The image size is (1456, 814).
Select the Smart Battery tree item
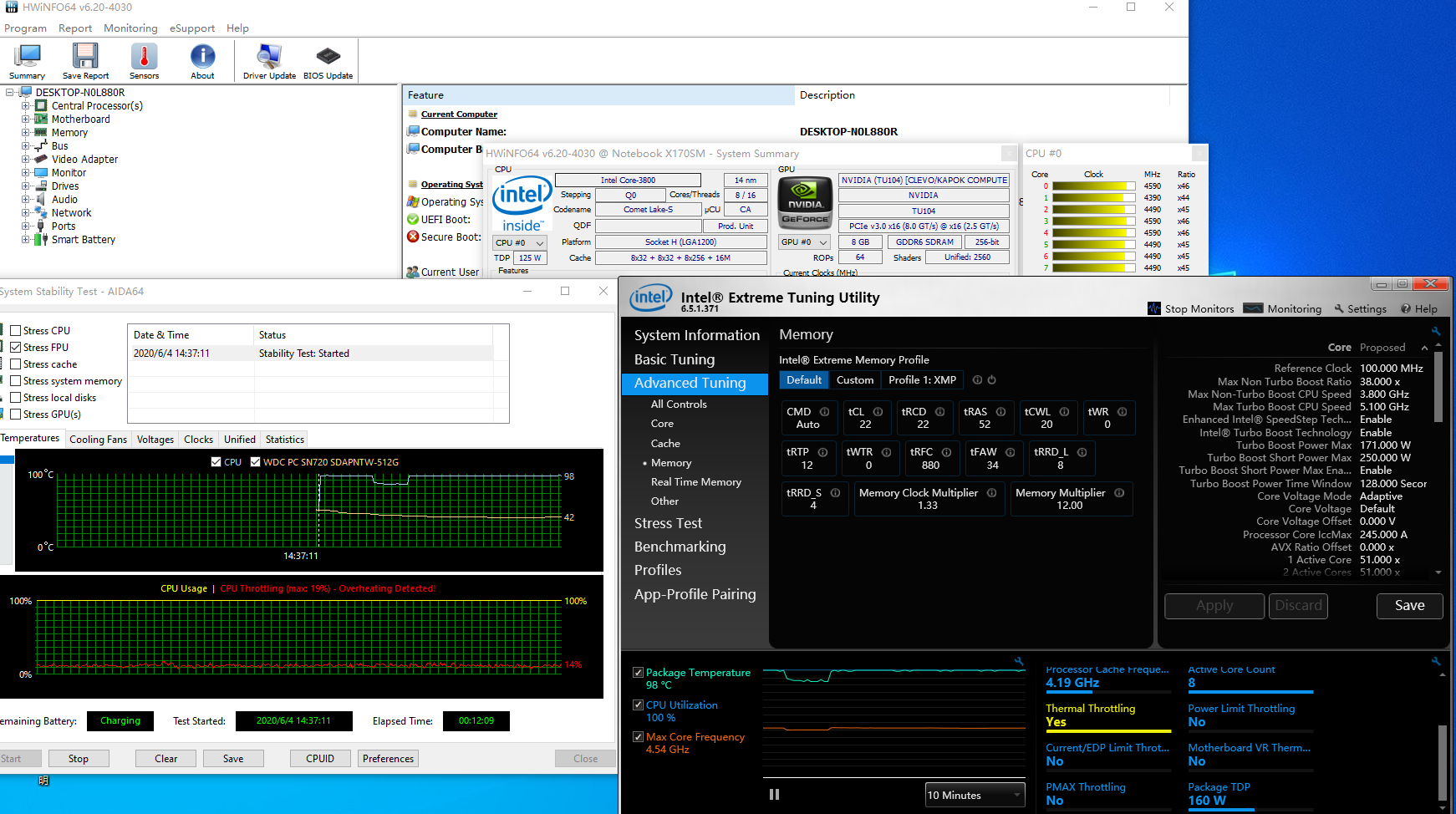click(83, 240)
